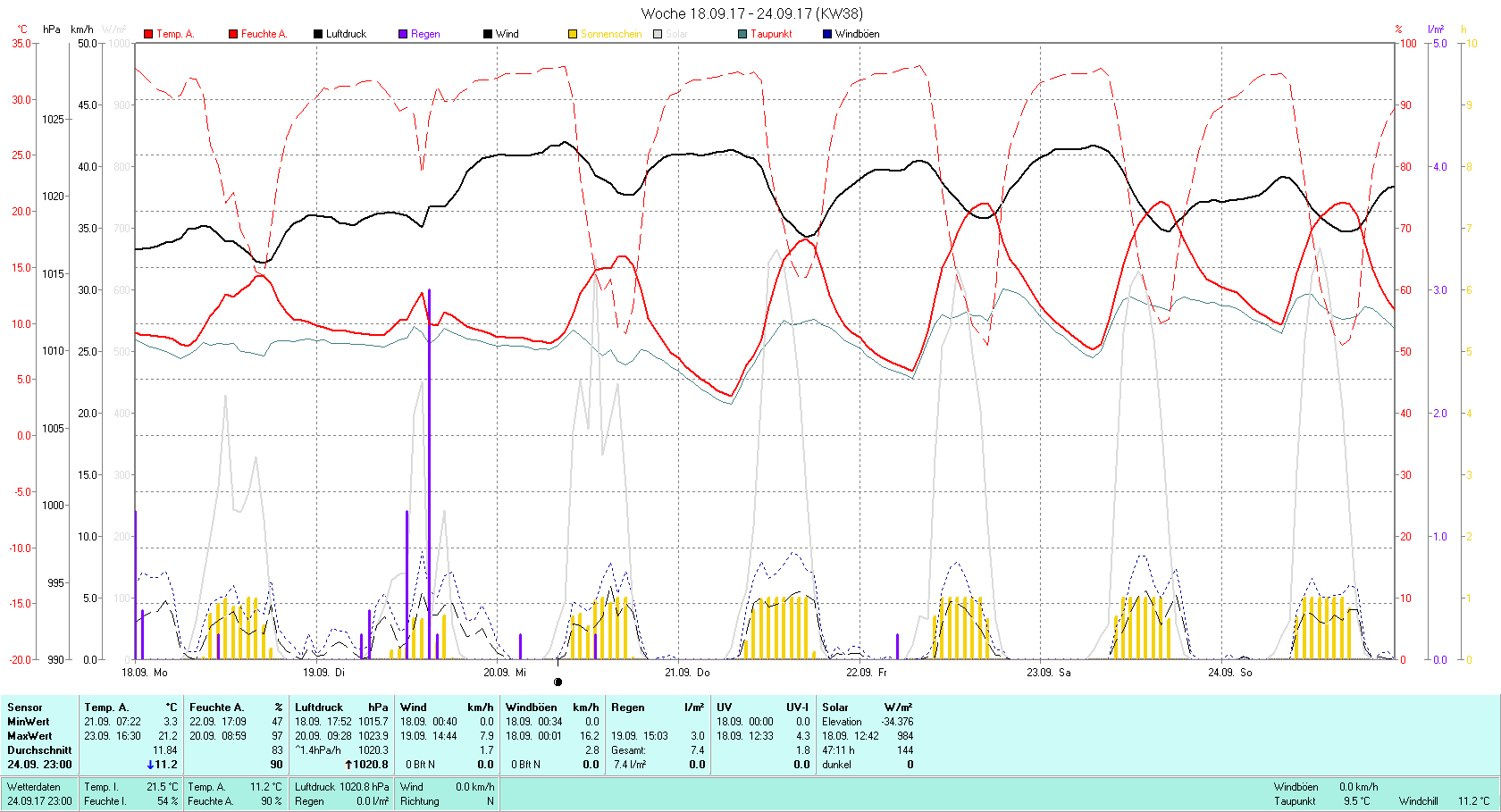Click the black Luftdruck legend swatch
Viewport: 1501px width, 812px height.
[x=318, y=34]
